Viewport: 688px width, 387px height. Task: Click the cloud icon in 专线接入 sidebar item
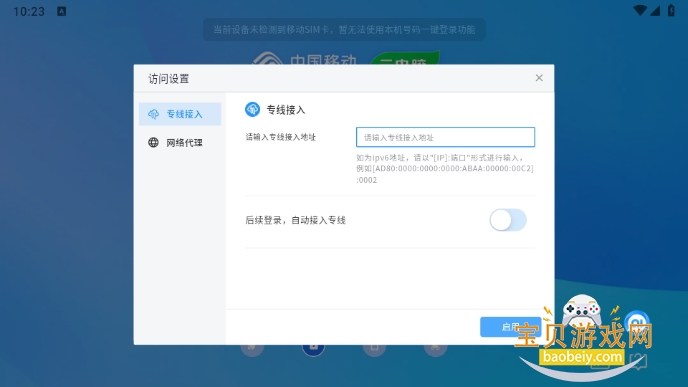(x=153, y=114)
